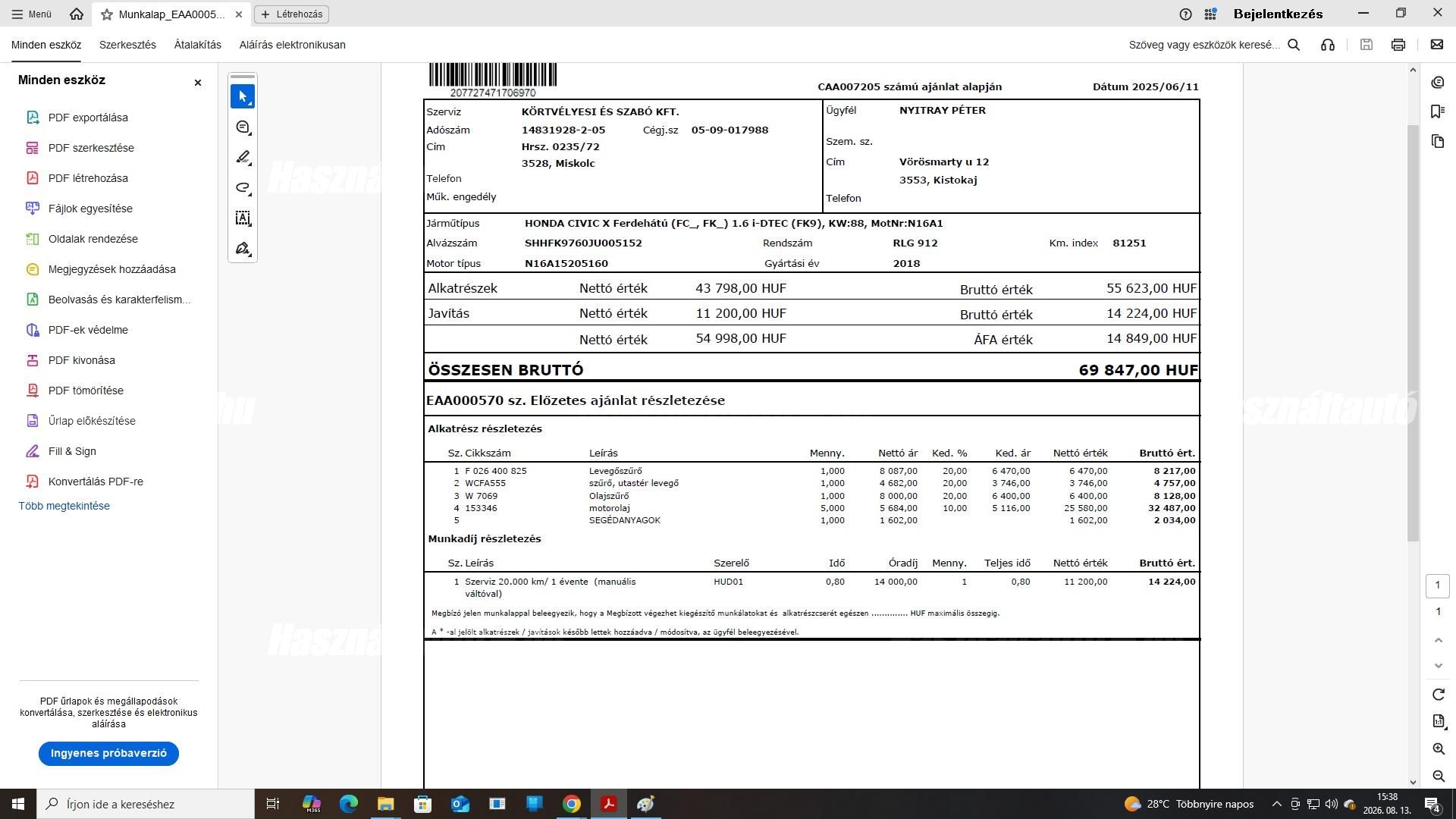The width and height of the screenshot is (1456, 819).
Task: Choose the add comment tool
Action: [243, 127]
